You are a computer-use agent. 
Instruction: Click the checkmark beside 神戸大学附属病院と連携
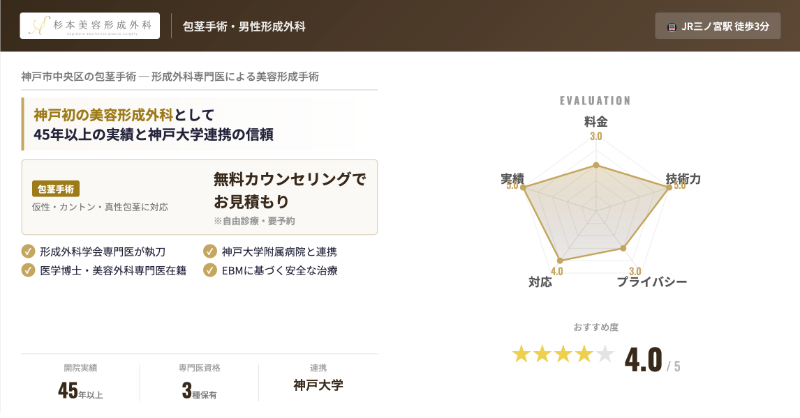pyautogui.click(x=210, y=251)
